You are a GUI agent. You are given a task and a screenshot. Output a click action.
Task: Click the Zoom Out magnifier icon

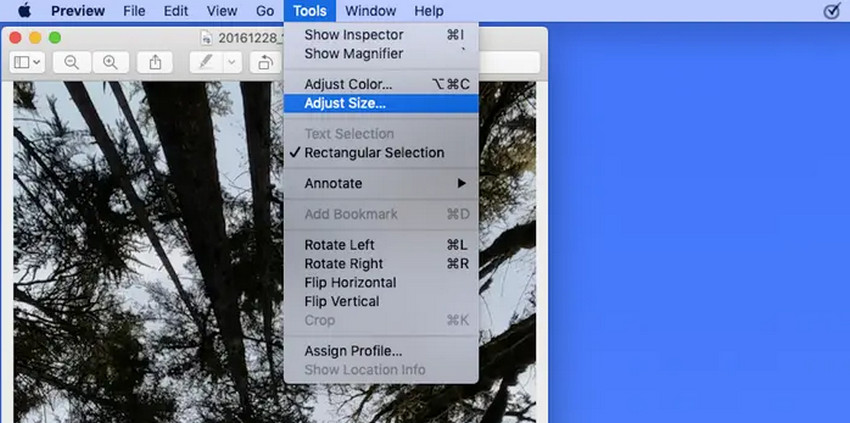click(x=72, y=62)
